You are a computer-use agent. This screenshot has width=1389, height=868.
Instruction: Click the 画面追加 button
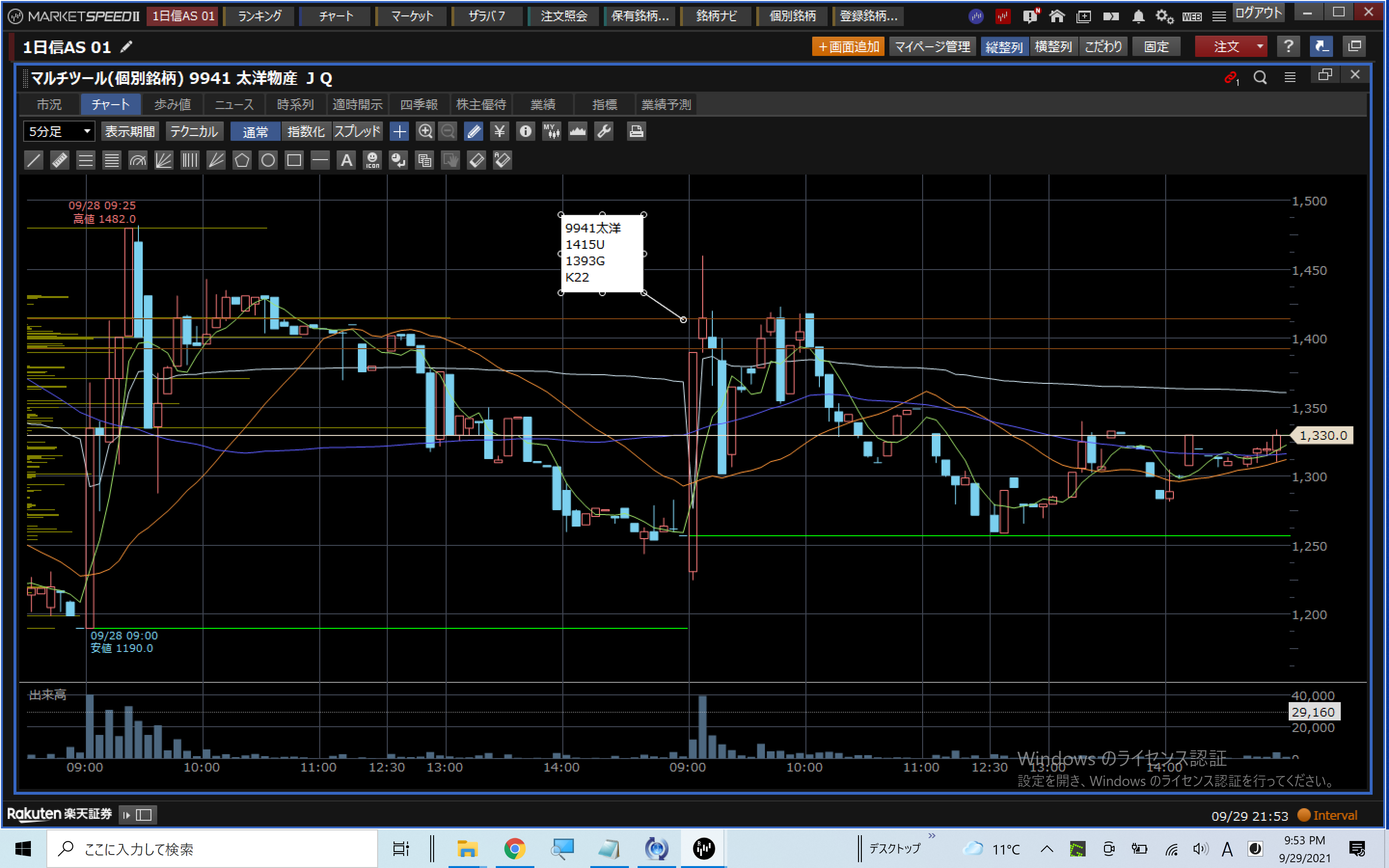(848, 46)
